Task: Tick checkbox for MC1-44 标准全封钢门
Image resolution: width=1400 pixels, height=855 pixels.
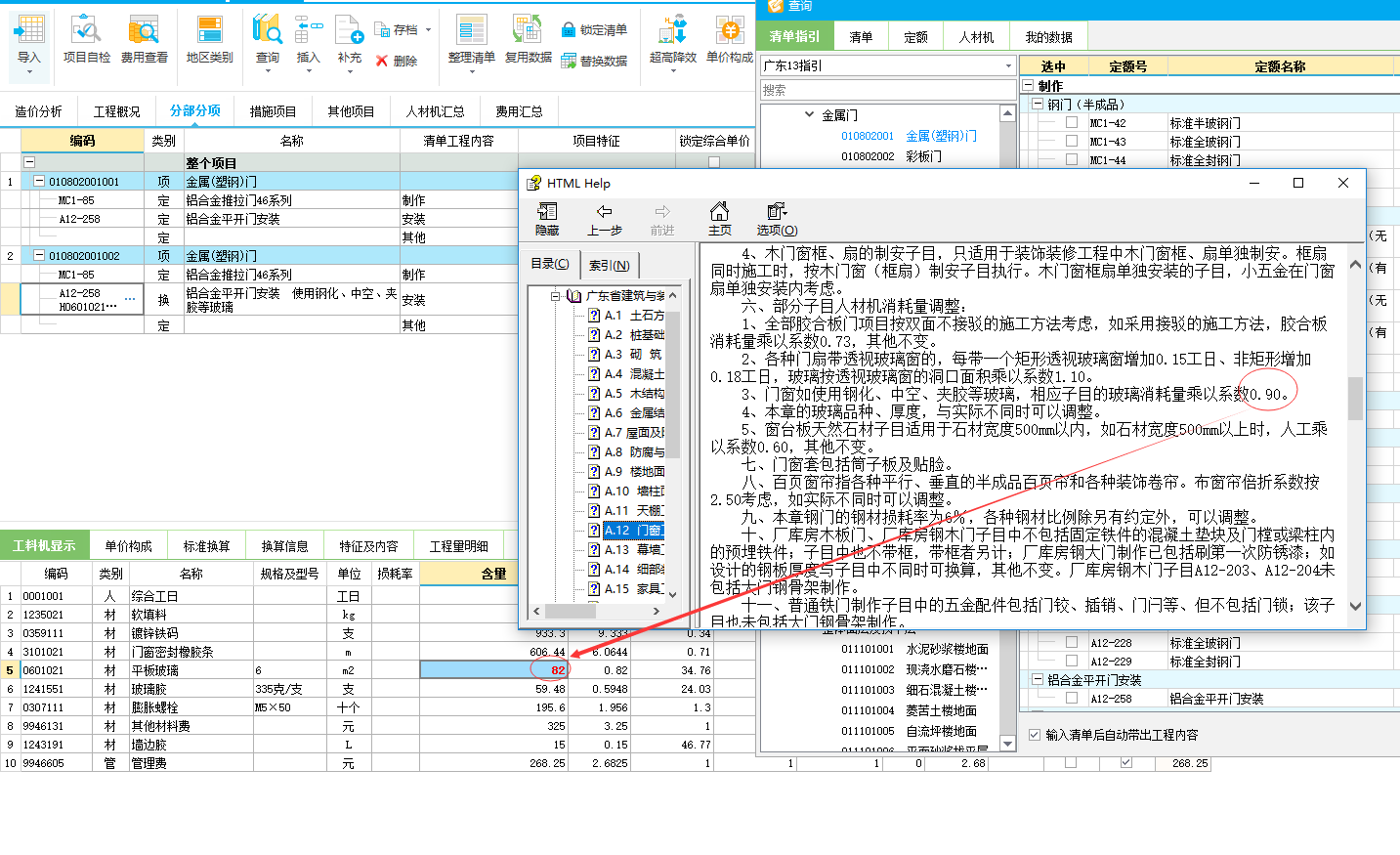Action: coord(1072,158)
